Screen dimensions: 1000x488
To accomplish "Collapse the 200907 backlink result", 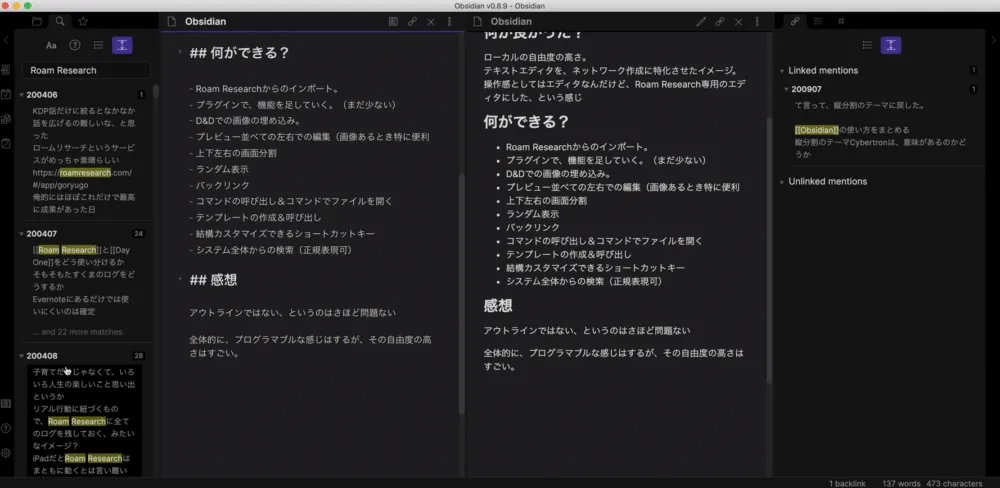I will (787, 89).
